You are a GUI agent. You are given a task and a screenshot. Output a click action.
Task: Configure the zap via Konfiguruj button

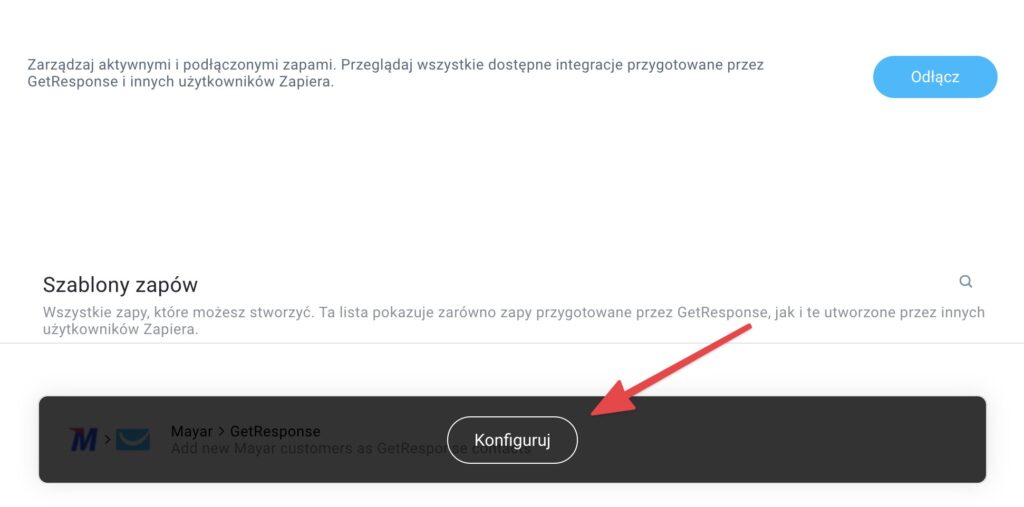[x=512, y=440]
